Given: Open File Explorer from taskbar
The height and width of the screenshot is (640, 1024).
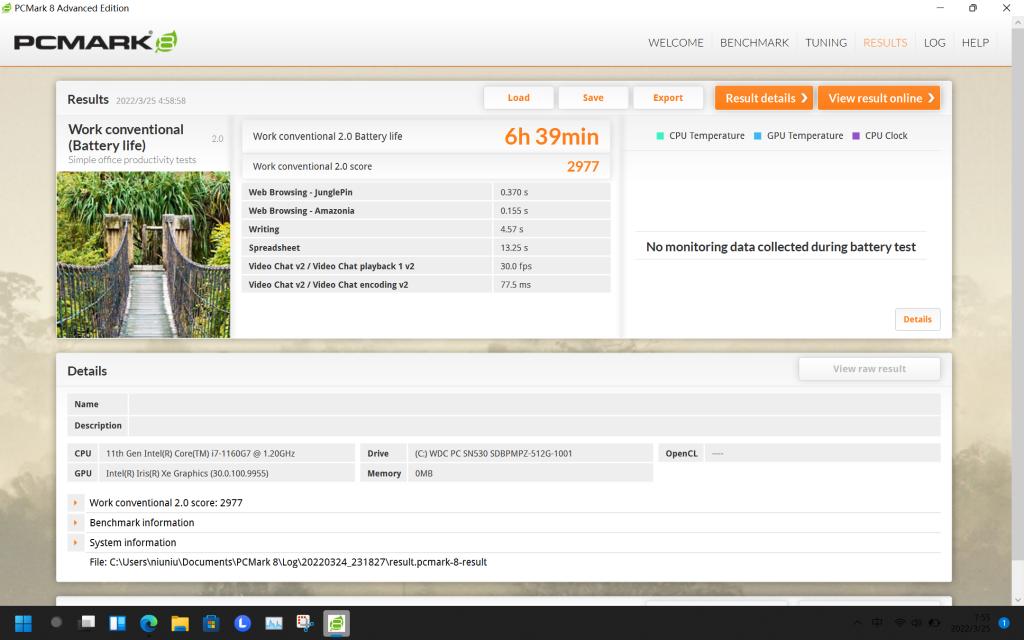Looking at the screenshot, I should click(x=180, y=623).
